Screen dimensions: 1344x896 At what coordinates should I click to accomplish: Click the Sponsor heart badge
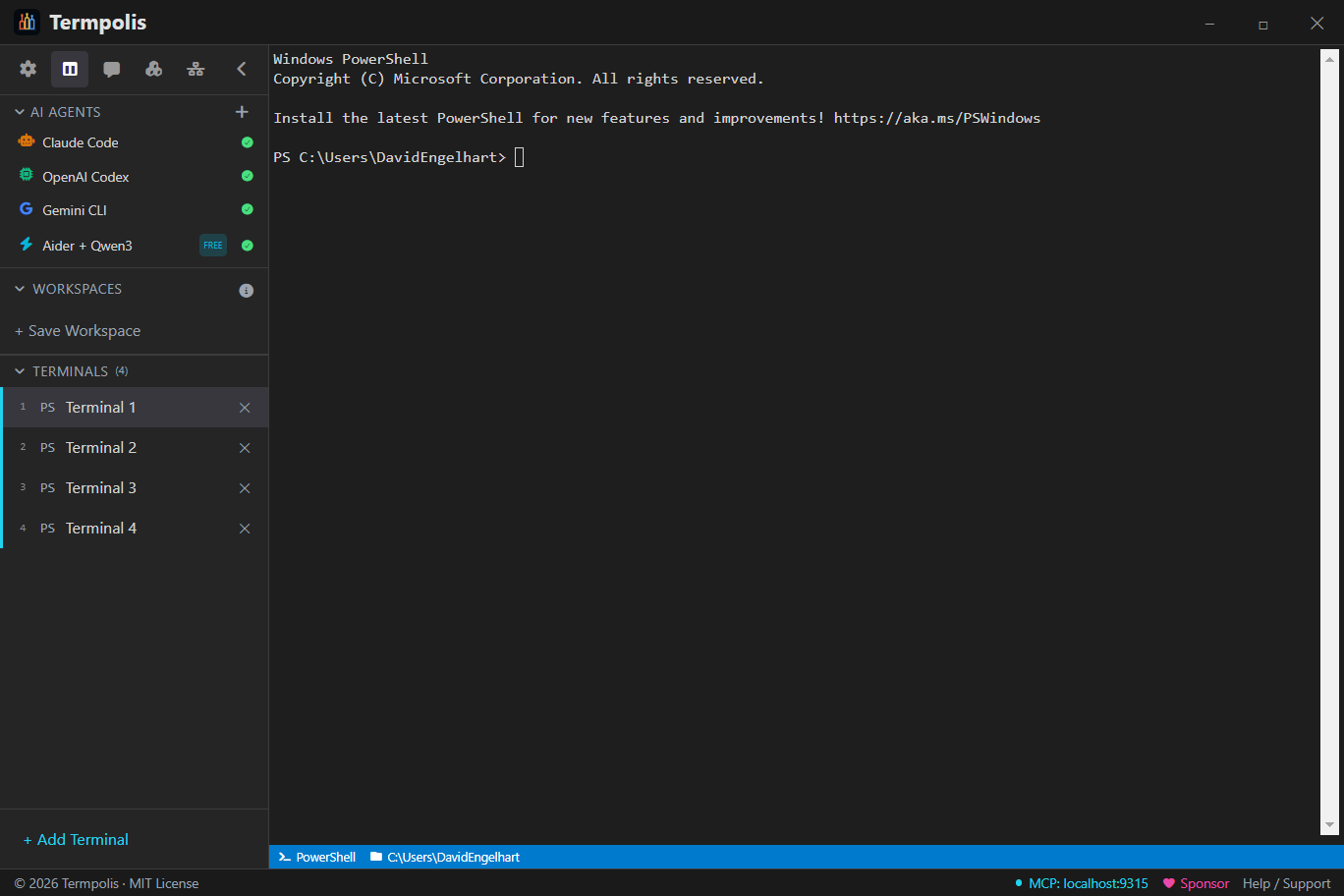point(1168,883)
